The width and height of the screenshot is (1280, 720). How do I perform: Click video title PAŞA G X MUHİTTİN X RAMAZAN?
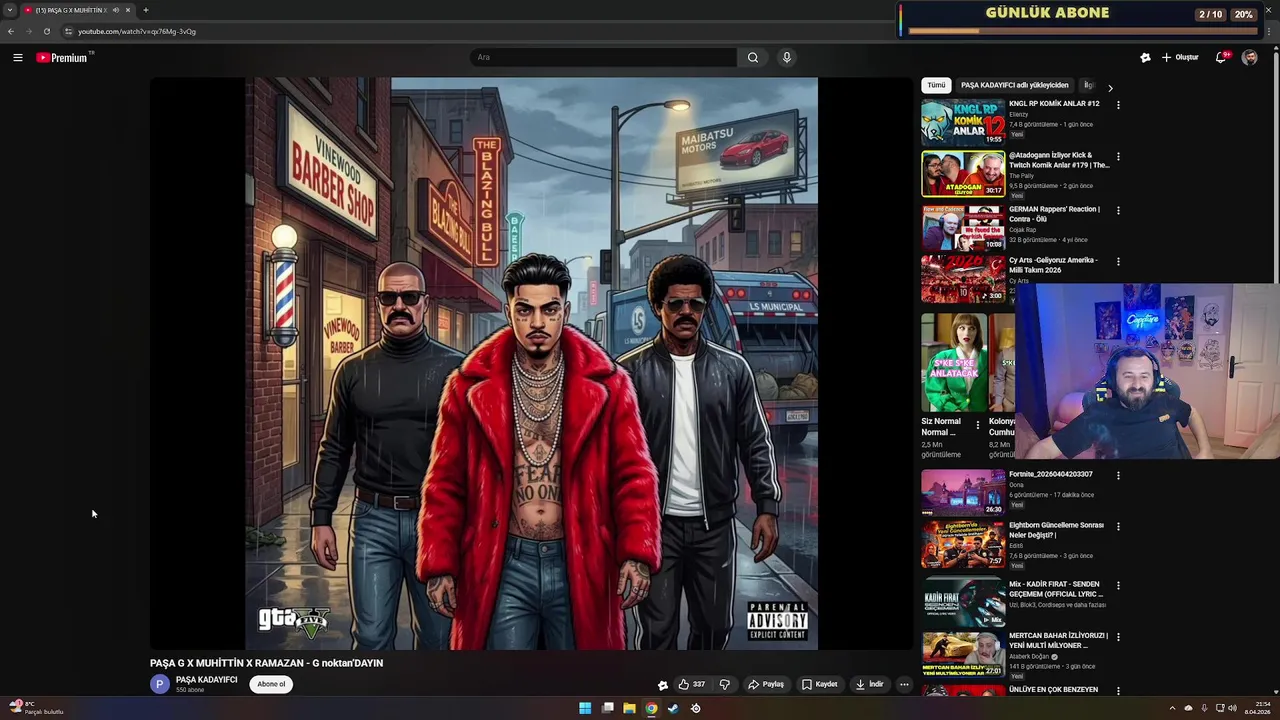tap(266, 663)
